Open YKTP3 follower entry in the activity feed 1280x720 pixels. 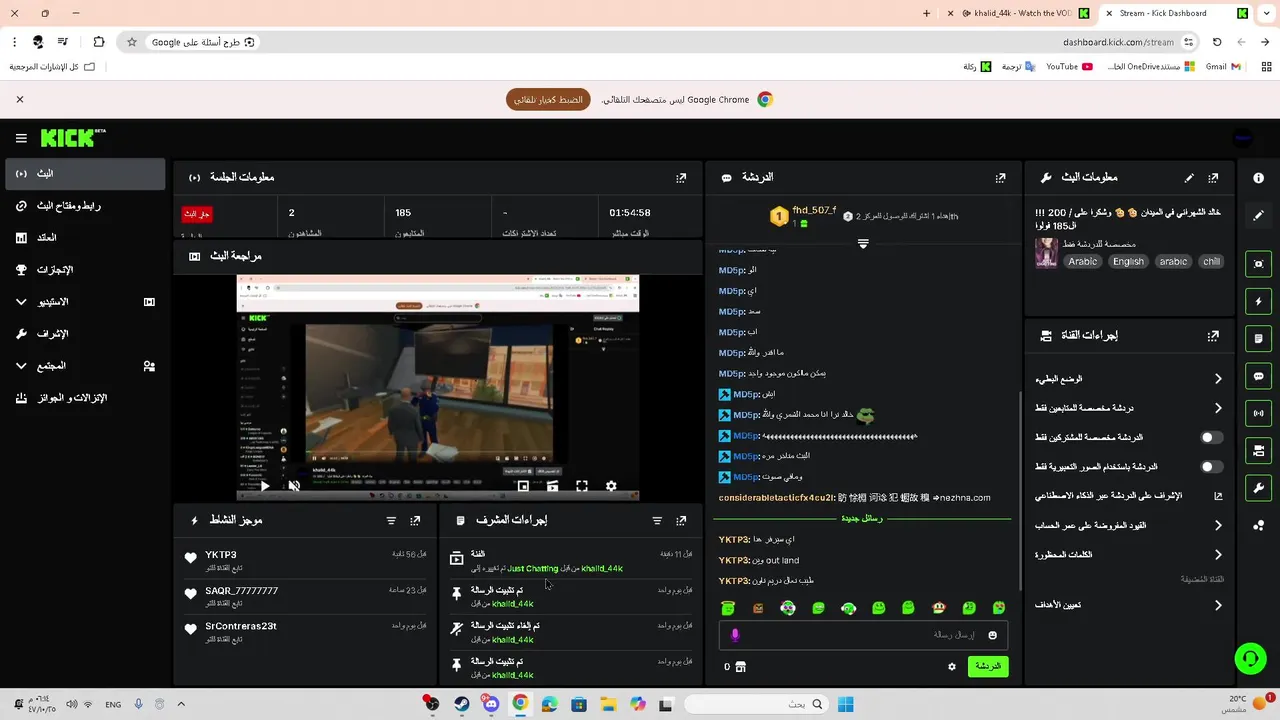pos(306,561)
